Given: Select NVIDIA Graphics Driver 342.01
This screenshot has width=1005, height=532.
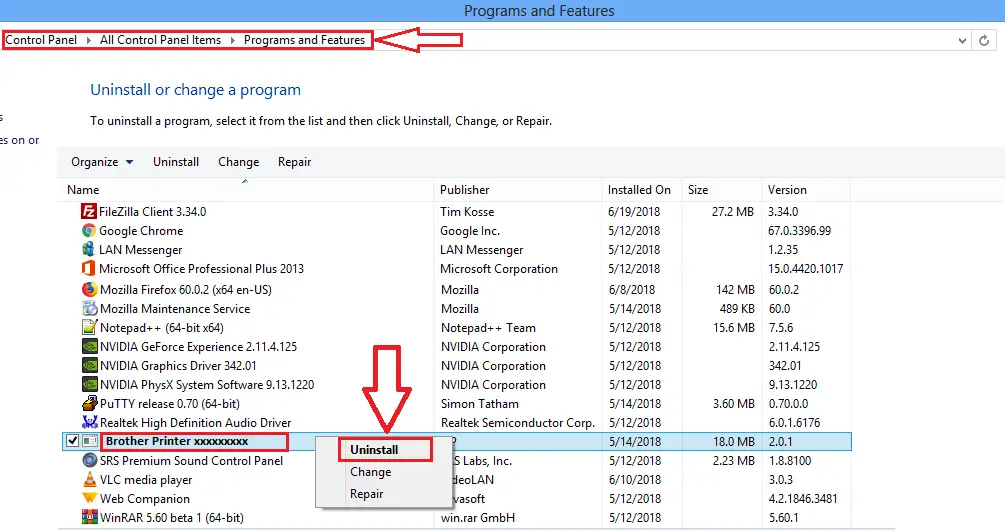Looking at the screenshot, I should (178, 366).
